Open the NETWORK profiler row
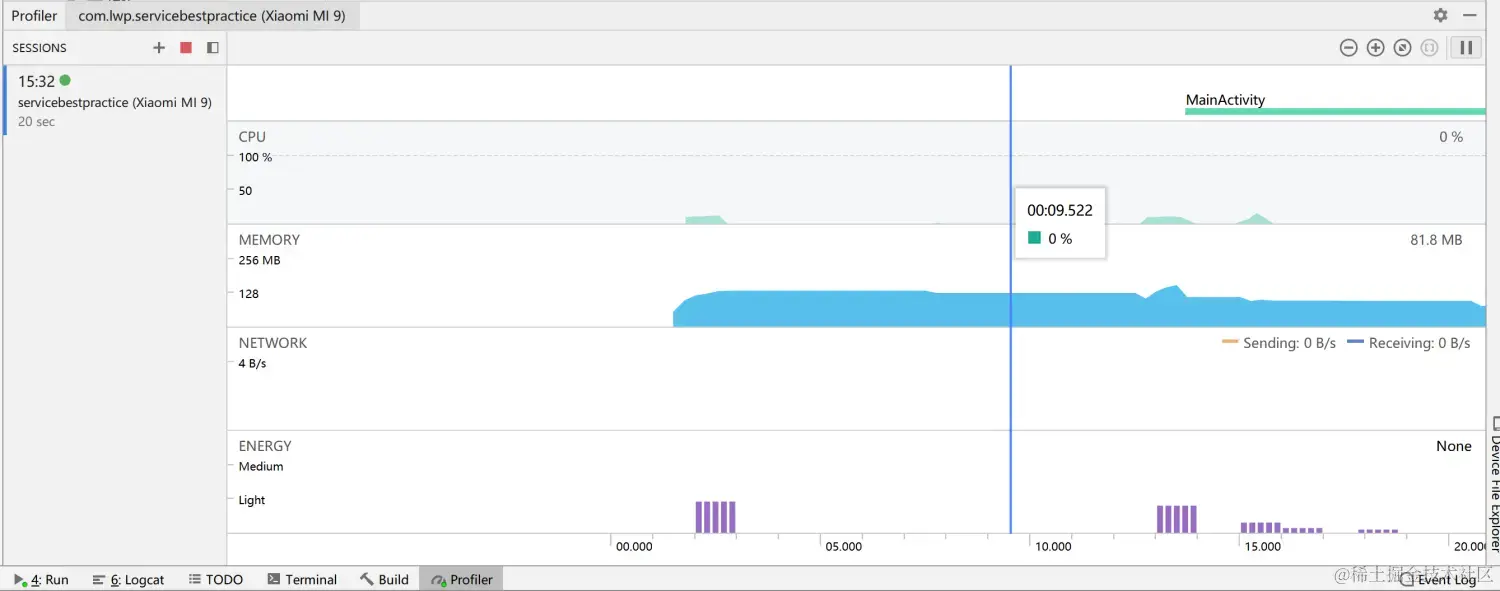Screen dimensions: 1500x591 856,379
